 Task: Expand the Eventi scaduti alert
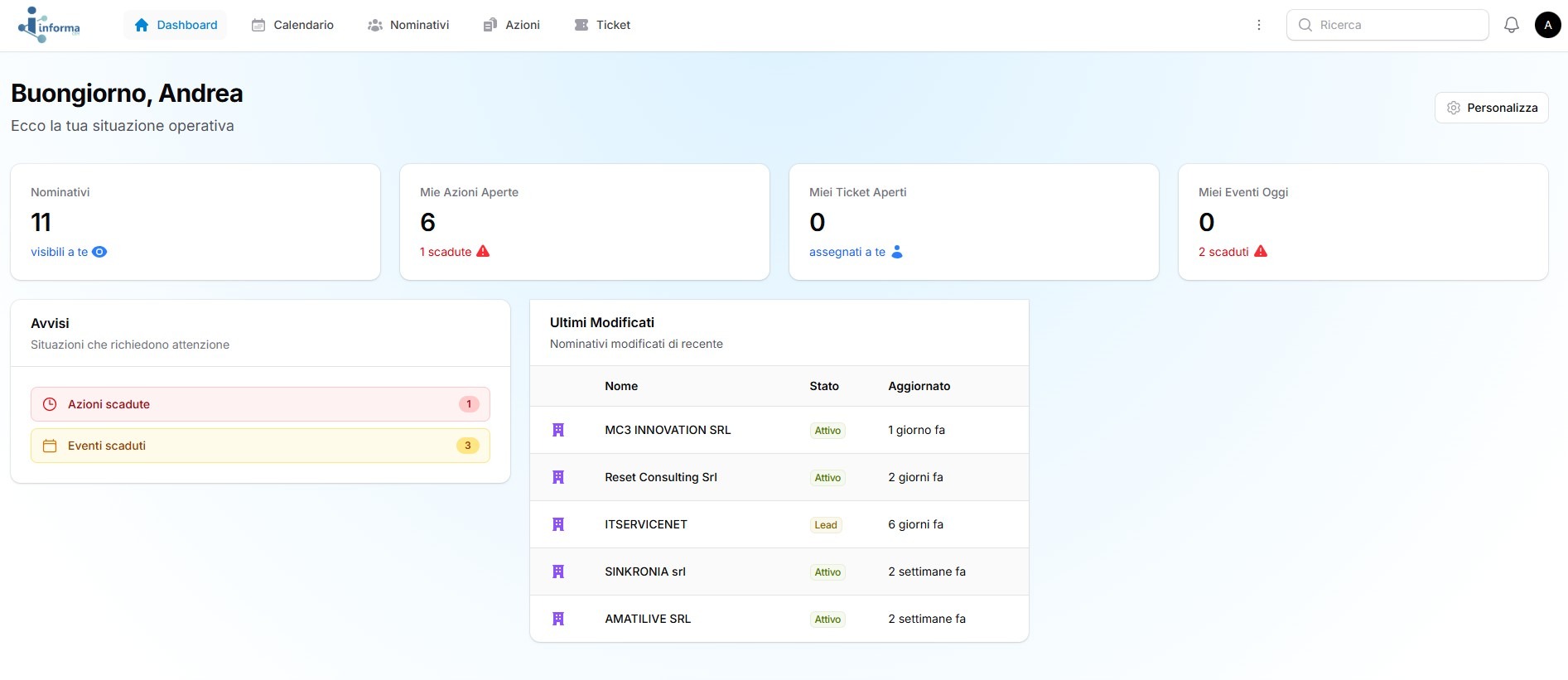[260, 446]
